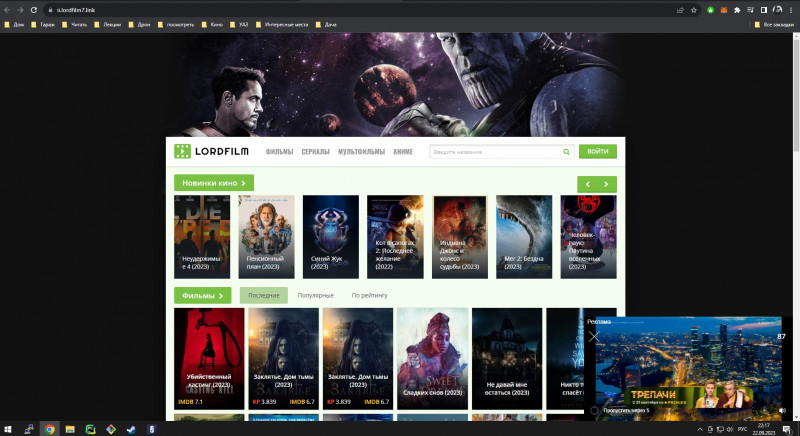Click the taskbar clock showing 22:17

click(x=764, y=429)
